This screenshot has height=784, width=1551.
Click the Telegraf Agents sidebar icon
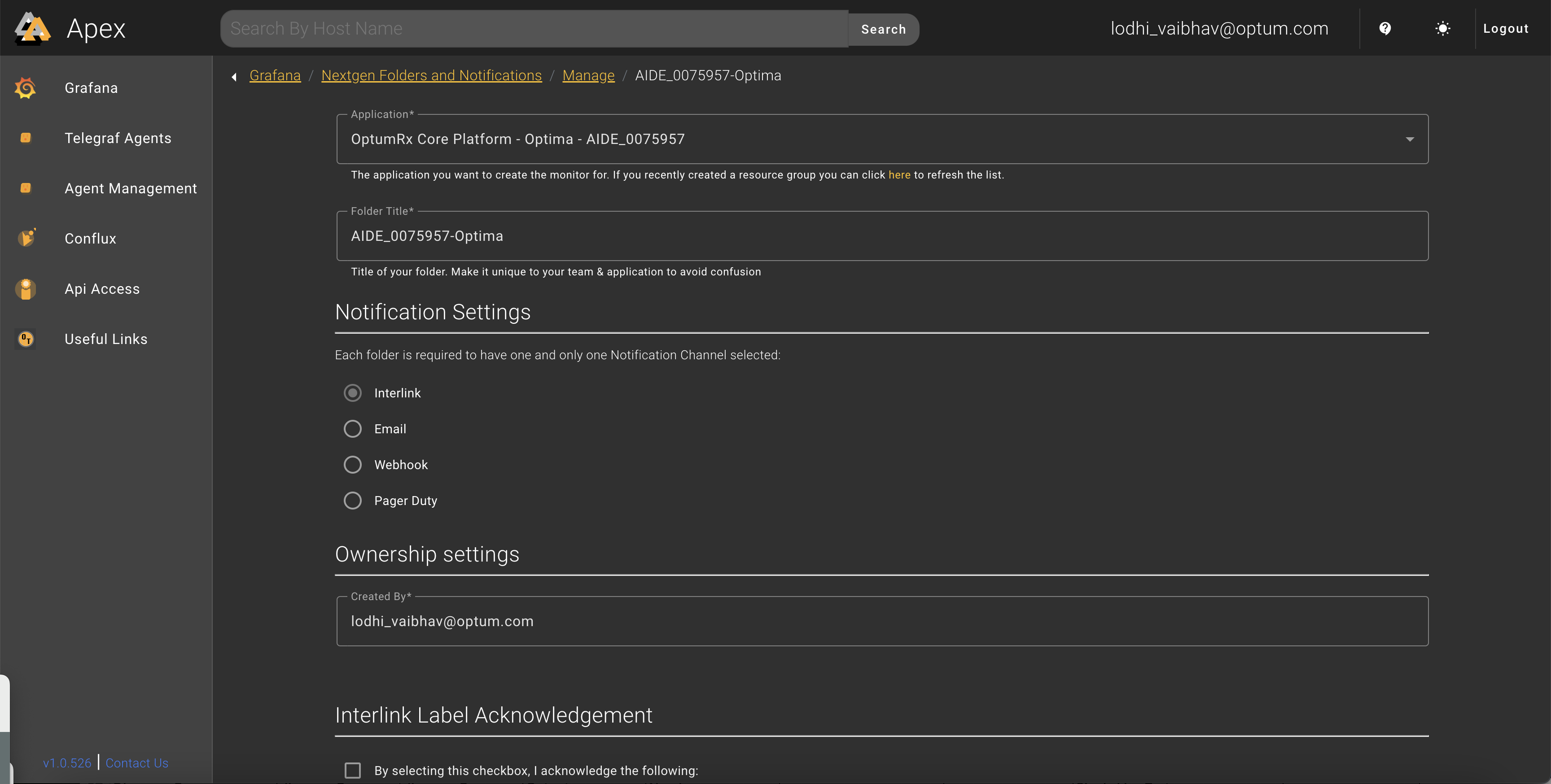(x=25, y=138)
